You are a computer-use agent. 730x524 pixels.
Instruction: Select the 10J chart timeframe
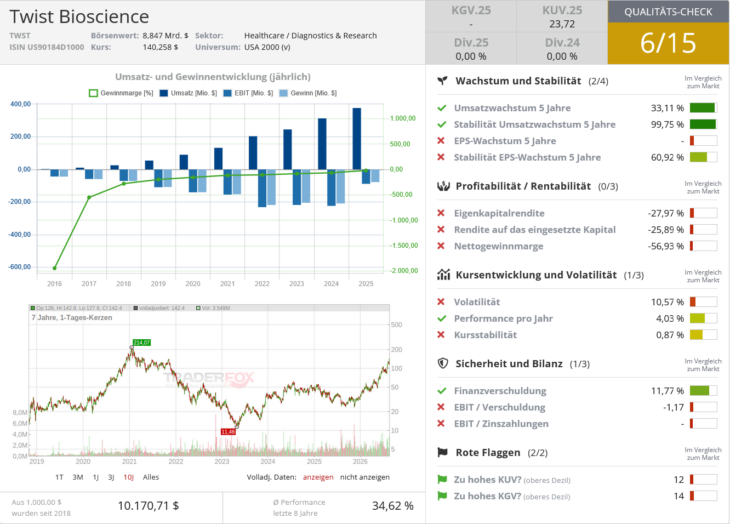pos(128,477)
